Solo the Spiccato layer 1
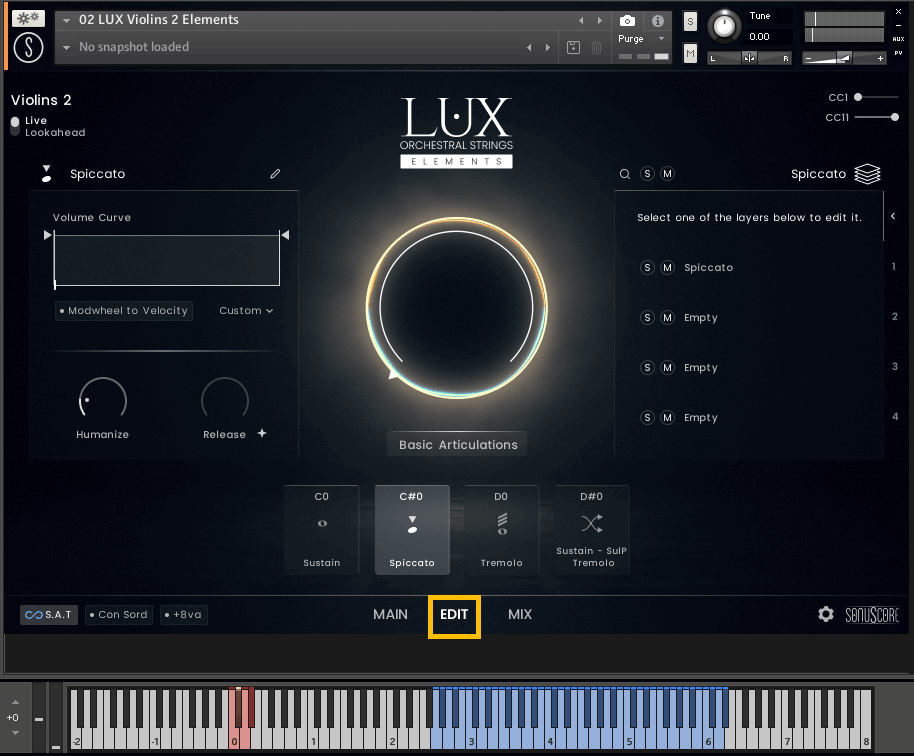 [647, 267]
